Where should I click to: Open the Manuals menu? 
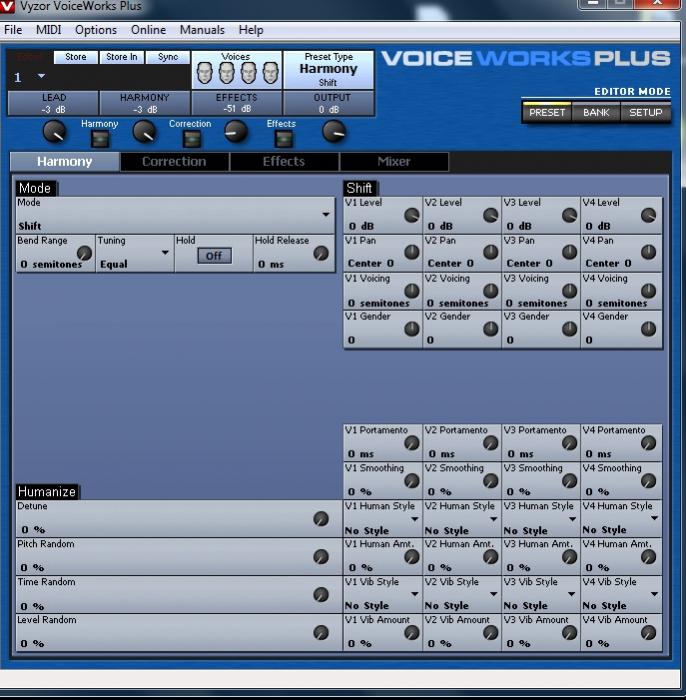202,30
